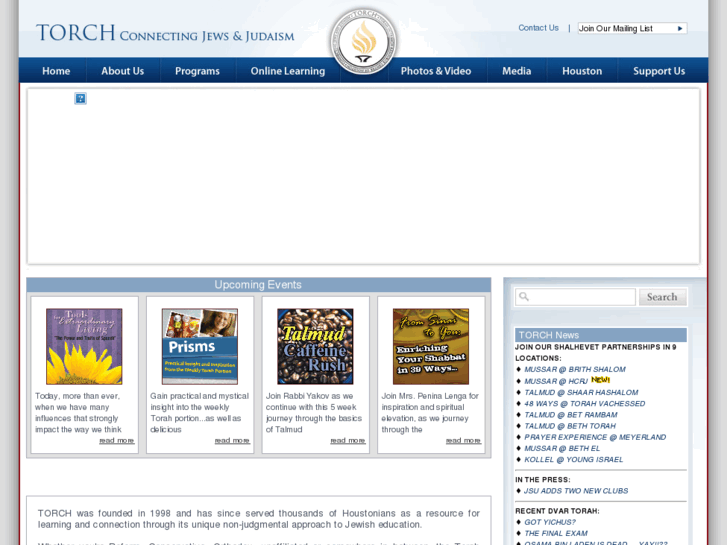Click the TORCH flame logo emblem

(x=364, y=42)
